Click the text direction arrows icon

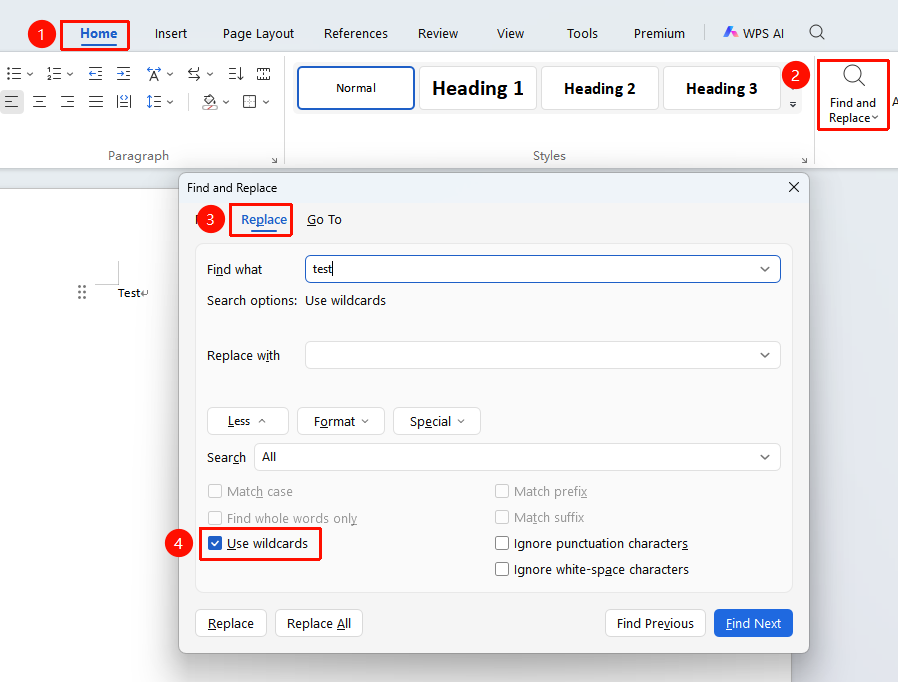pyautogui.click(x=194, y=74)
